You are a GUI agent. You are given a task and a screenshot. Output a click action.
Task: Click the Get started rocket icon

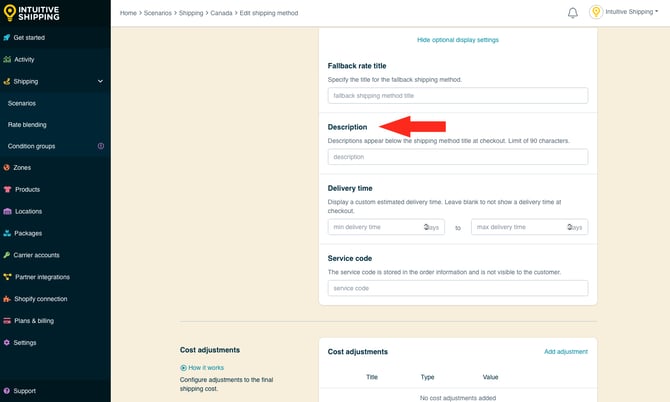[x=7, y=38]
